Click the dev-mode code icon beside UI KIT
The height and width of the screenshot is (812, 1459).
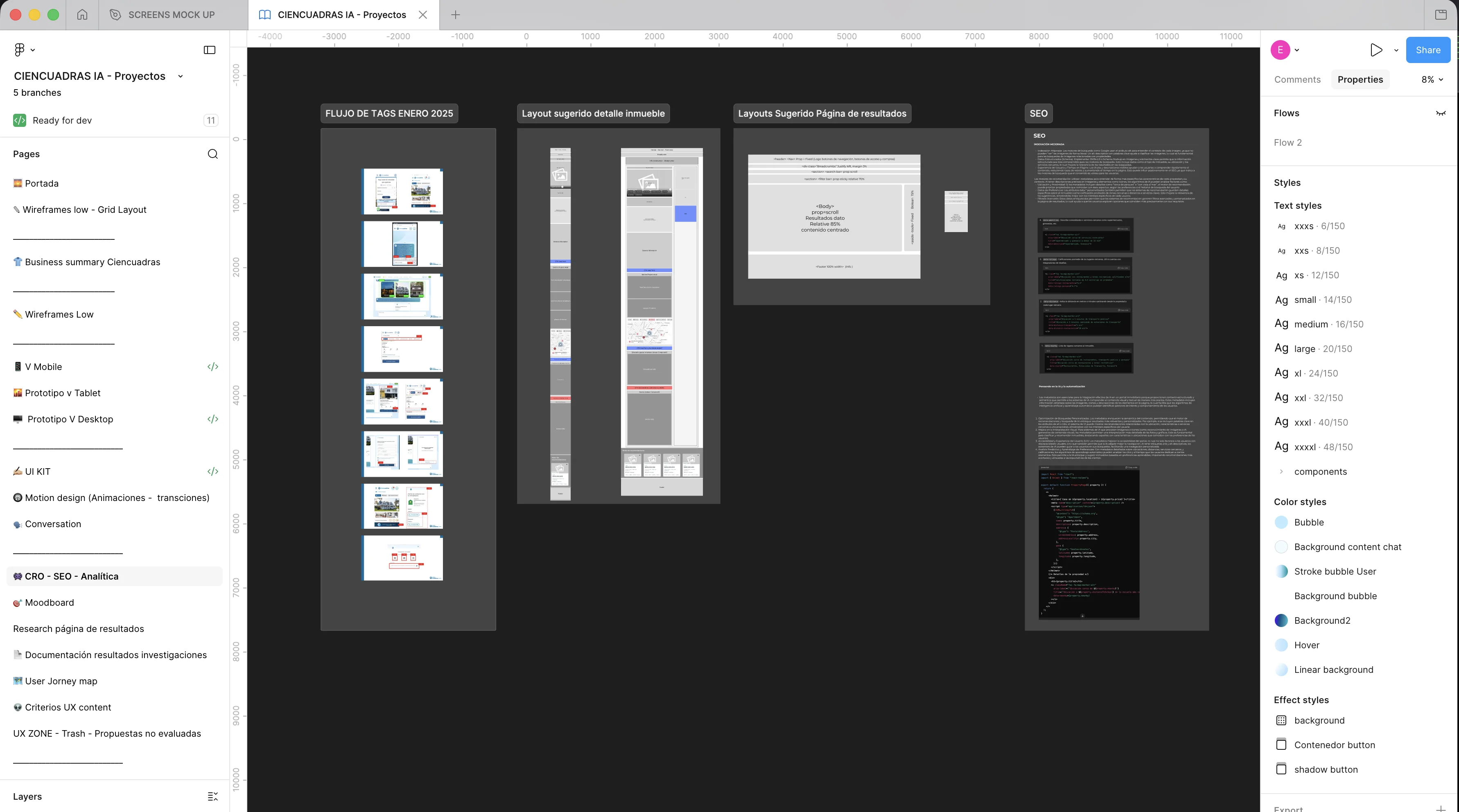(x=213, y=471)
